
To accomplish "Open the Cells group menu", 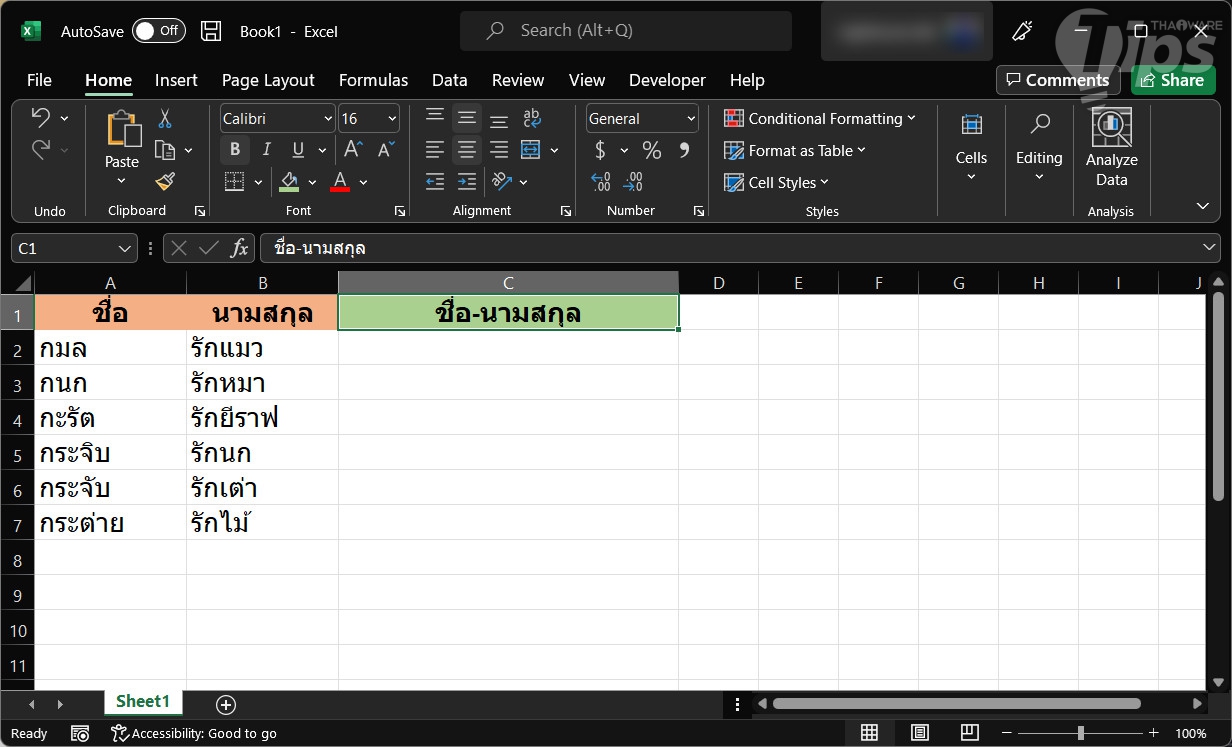I will pyautogui.click(x=971, y=148).
